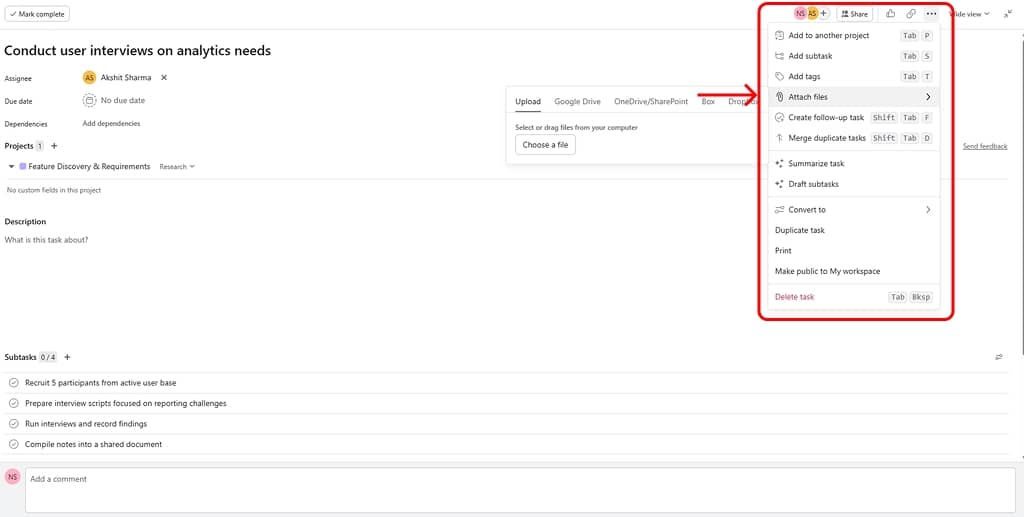Collapse the Feature Discovery & Requirements project row

(x=12, y=167)
